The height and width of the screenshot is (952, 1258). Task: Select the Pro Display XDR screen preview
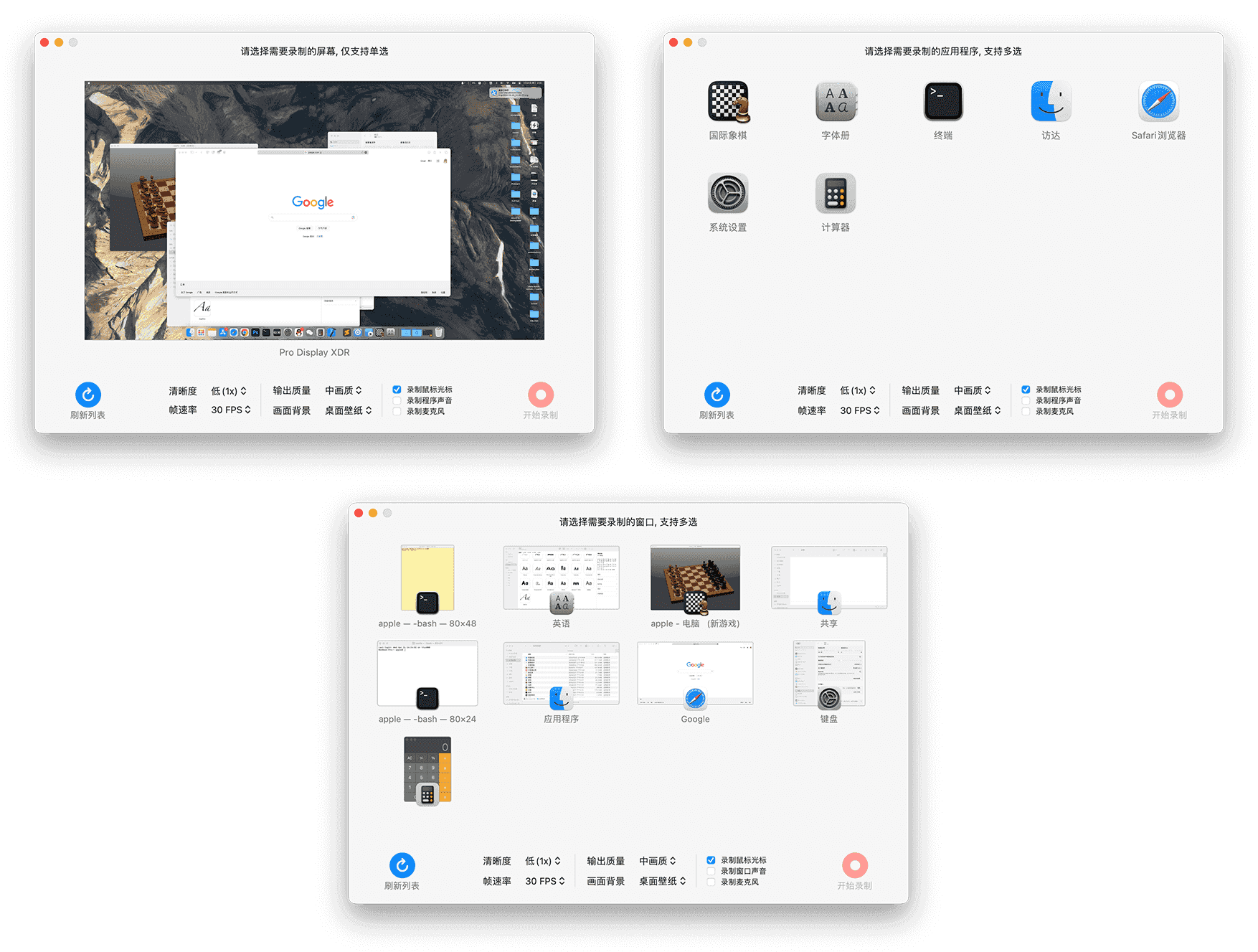tap(314, 210)
